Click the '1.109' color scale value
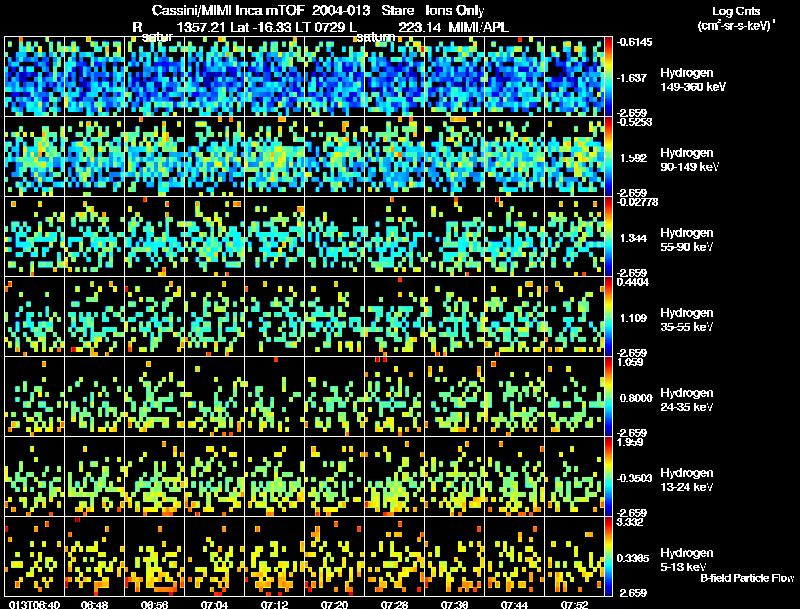This screenshot has width=800, height=609. click(x=633, y=318)
